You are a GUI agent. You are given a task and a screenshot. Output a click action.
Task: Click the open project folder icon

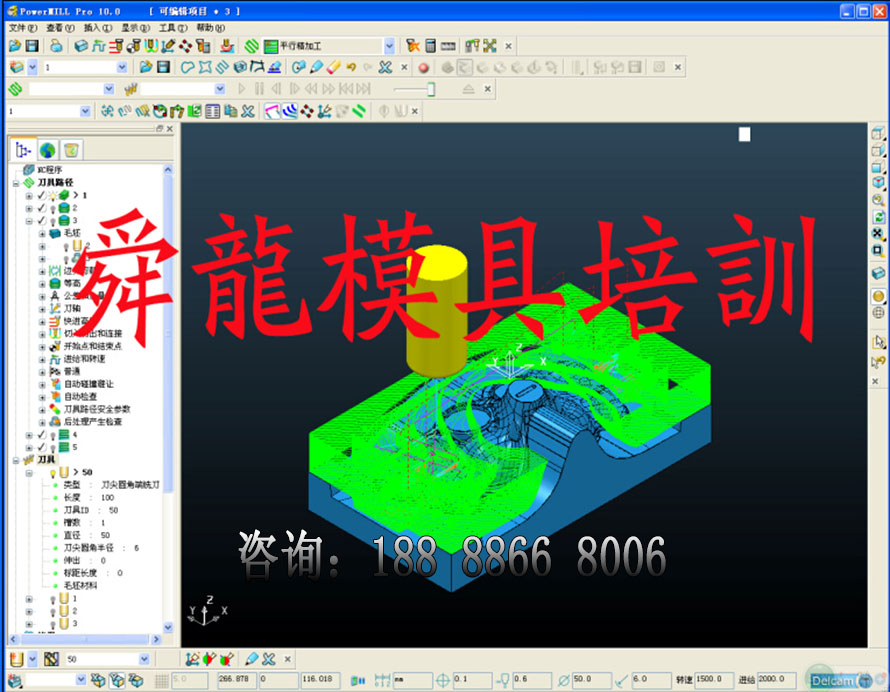15,46
